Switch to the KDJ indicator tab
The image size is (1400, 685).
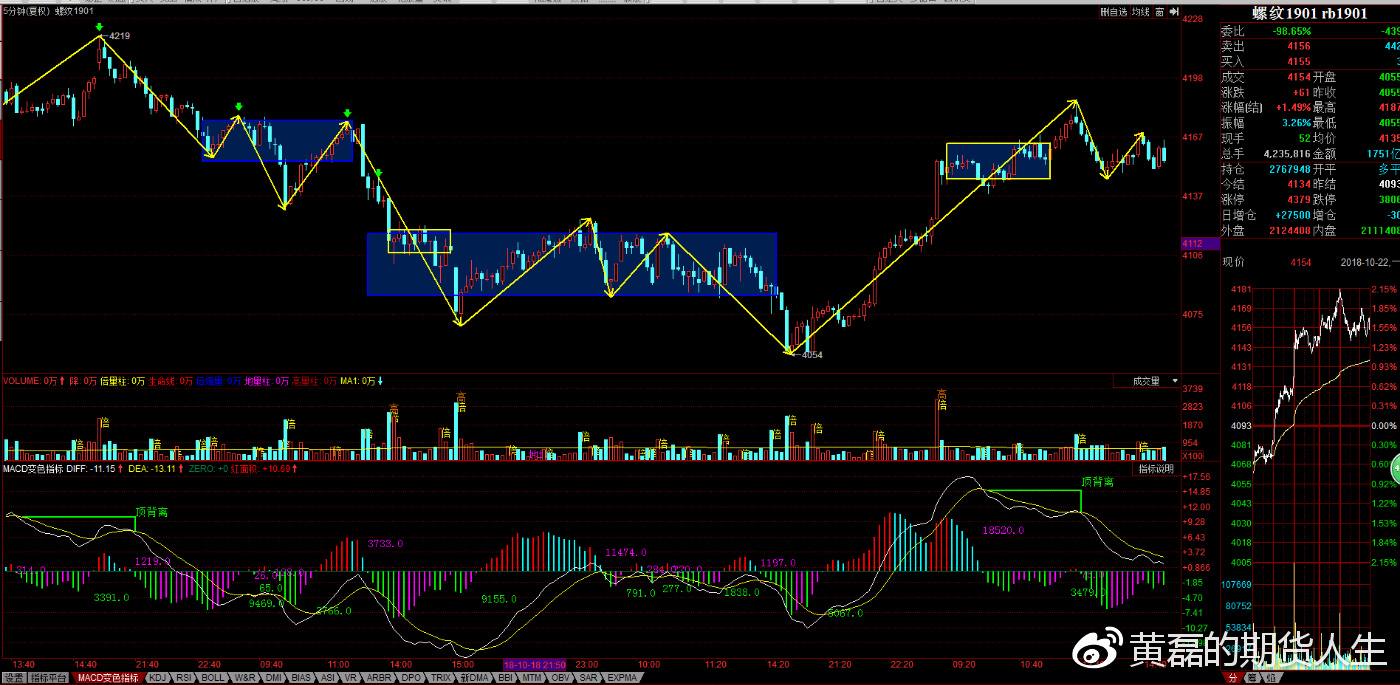[x=158, y=677]
